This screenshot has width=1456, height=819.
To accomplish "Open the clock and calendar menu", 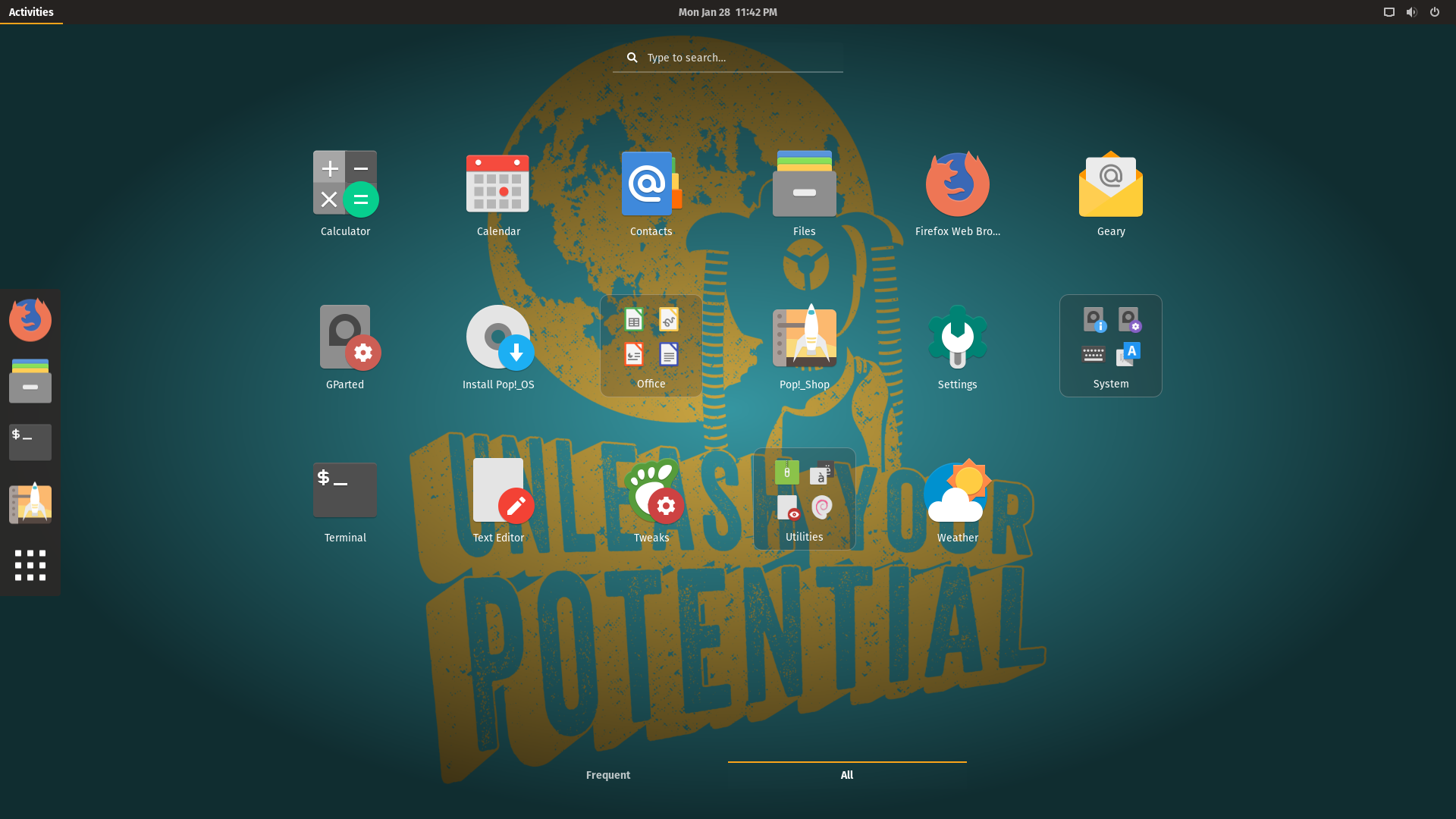I will coord(727,12).
